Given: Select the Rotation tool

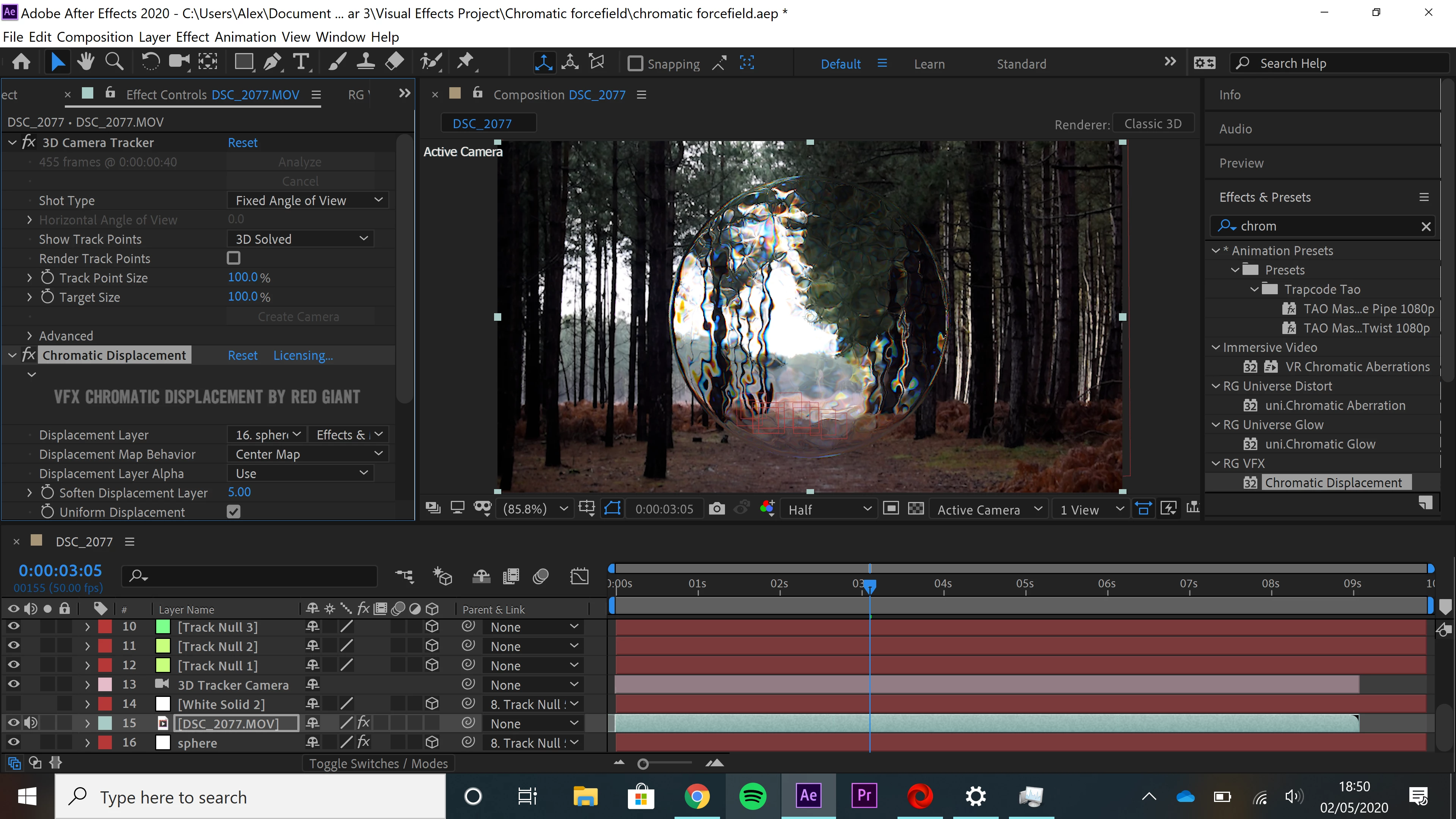Looking at the screenshot, I should [151, 62].
